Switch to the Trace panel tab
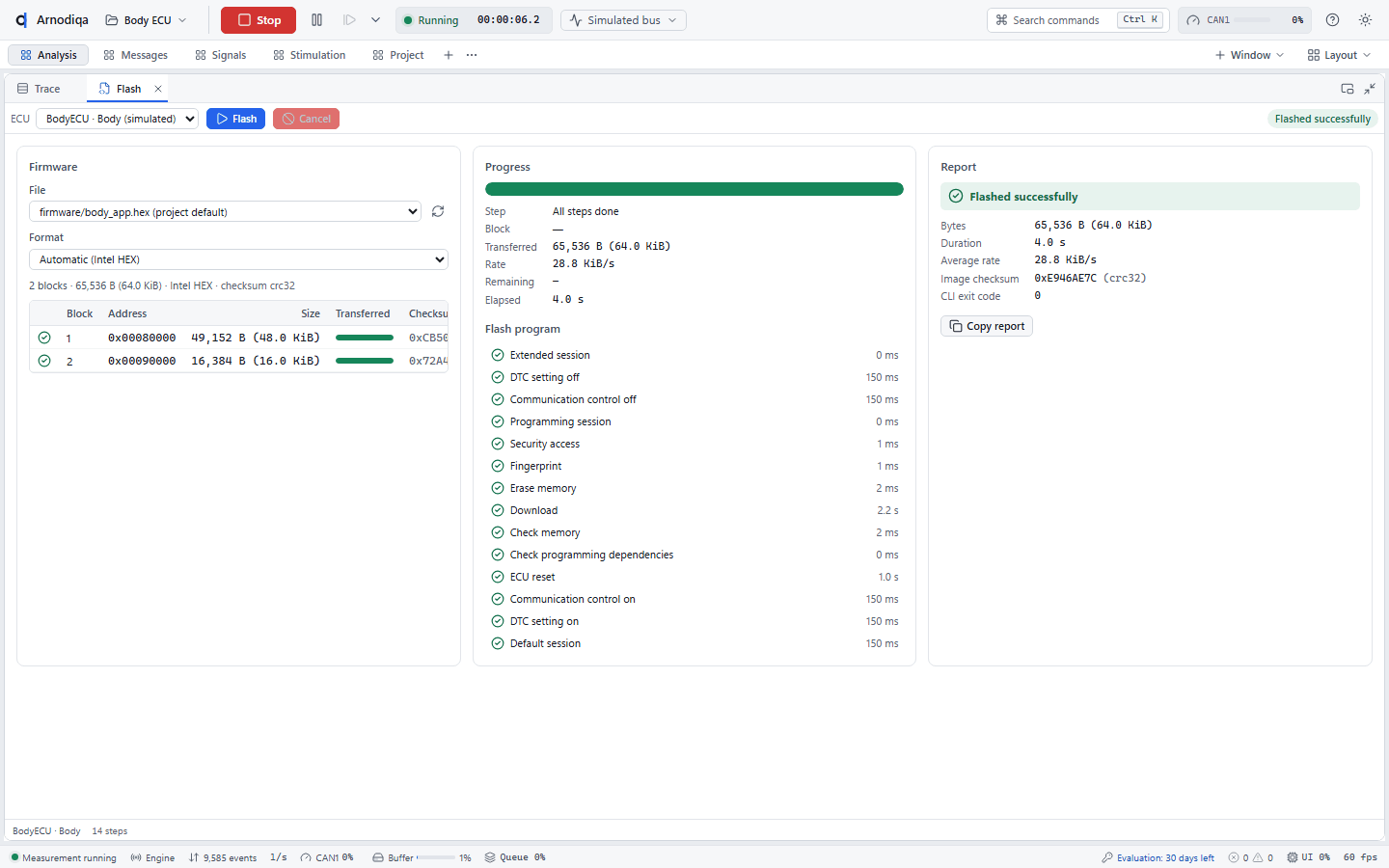1389x868 pixels. 39,89
